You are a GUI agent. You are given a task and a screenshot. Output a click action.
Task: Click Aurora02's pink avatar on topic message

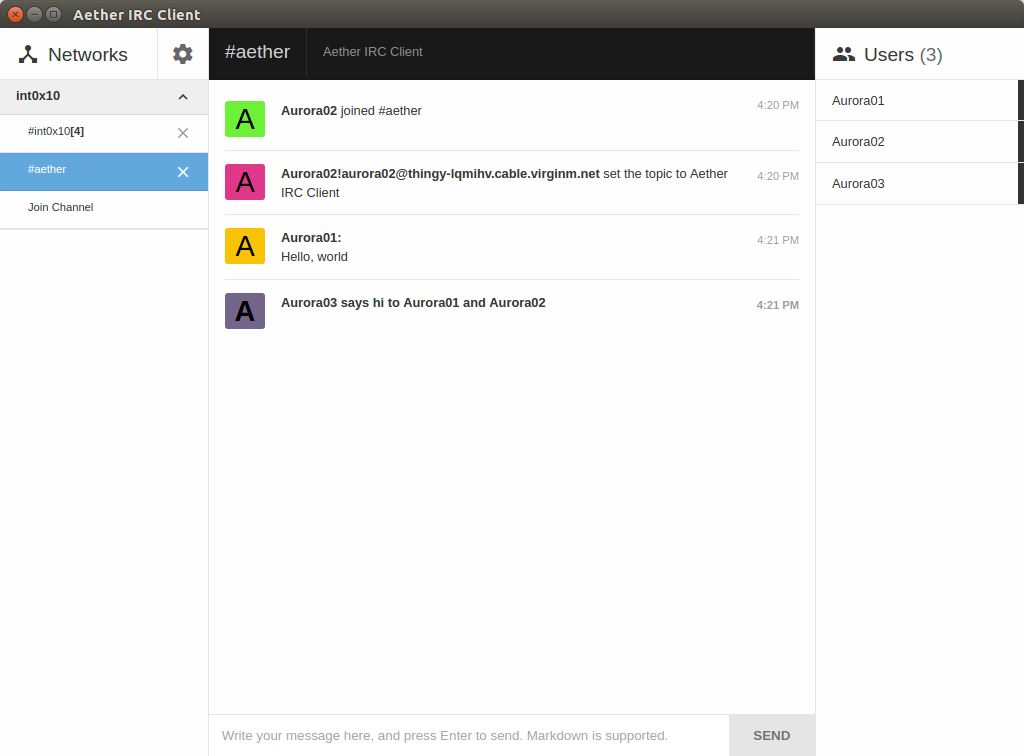244,182
